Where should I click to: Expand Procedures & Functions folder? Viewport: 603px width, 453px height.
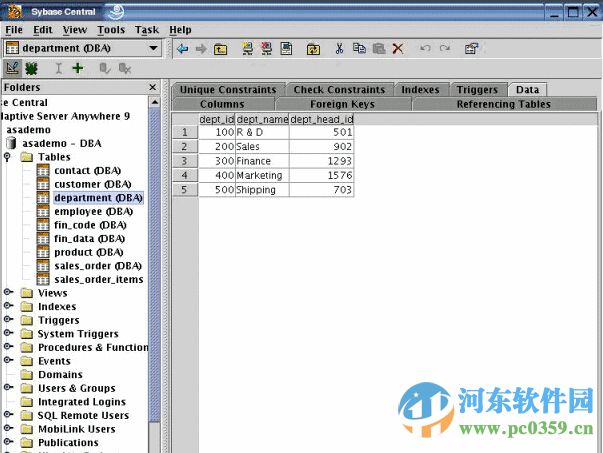(8, 346)
